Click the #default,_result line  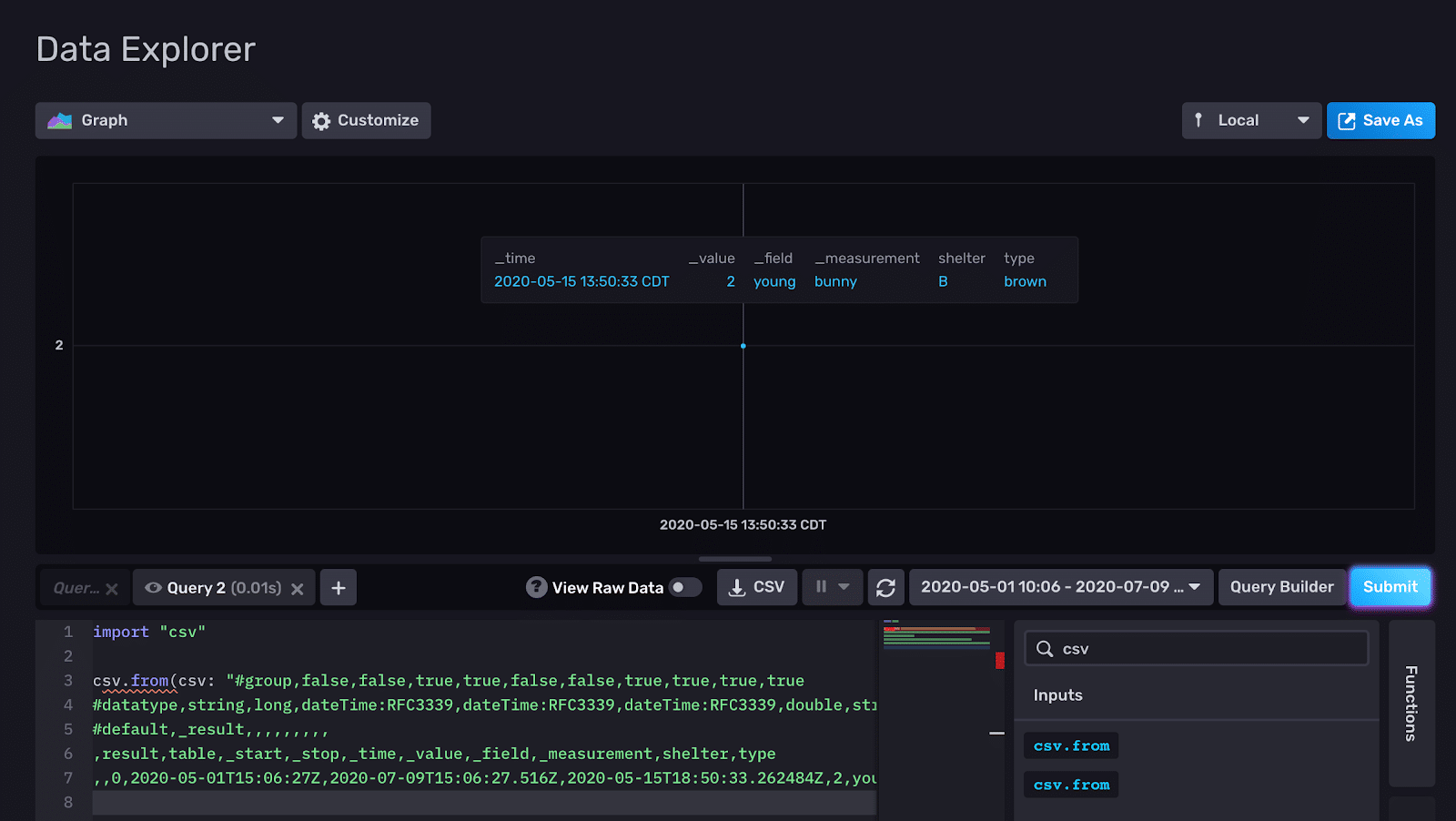(210, 730)
